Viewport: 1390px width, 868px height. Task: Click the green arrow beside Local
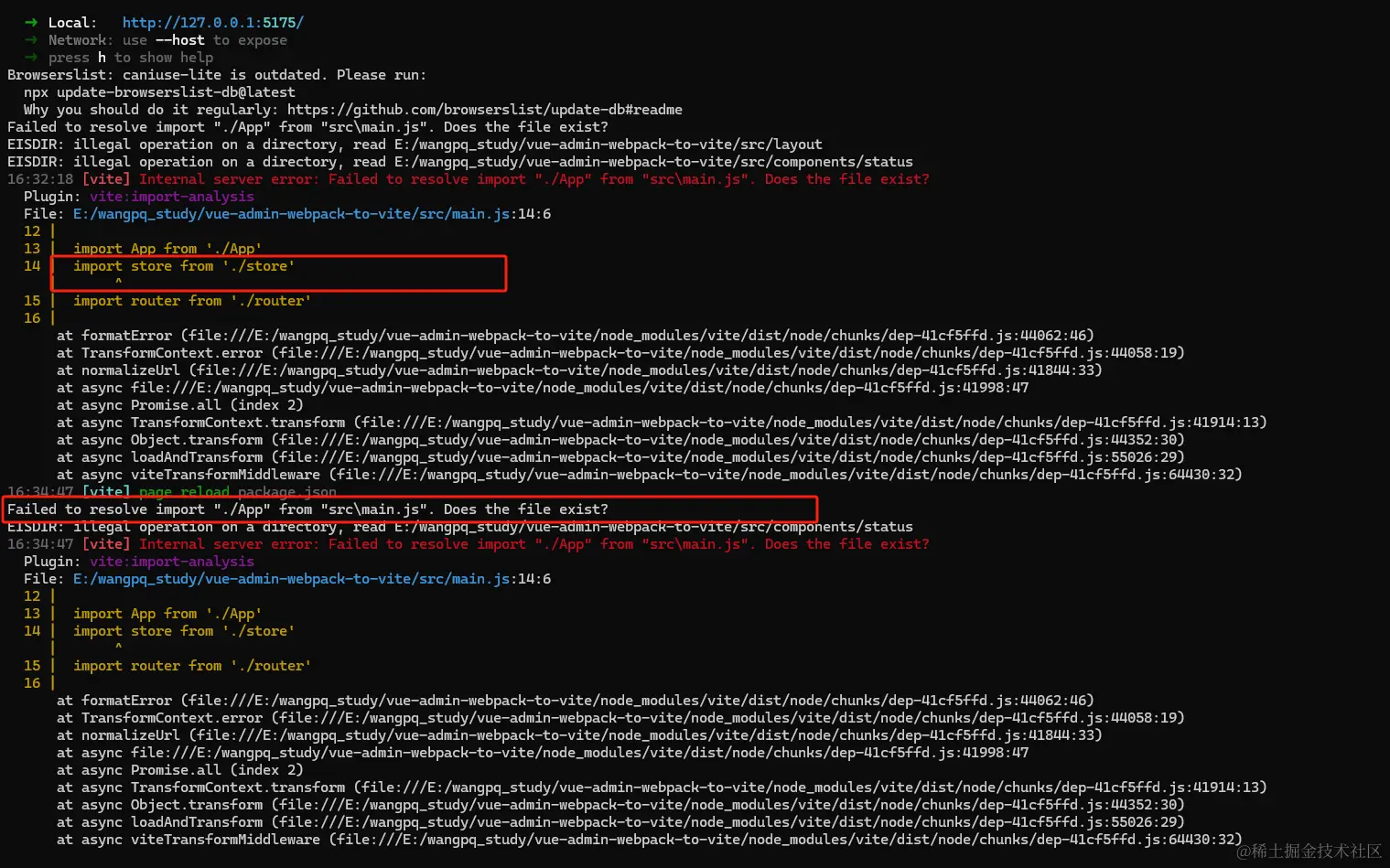coord(31,23)
